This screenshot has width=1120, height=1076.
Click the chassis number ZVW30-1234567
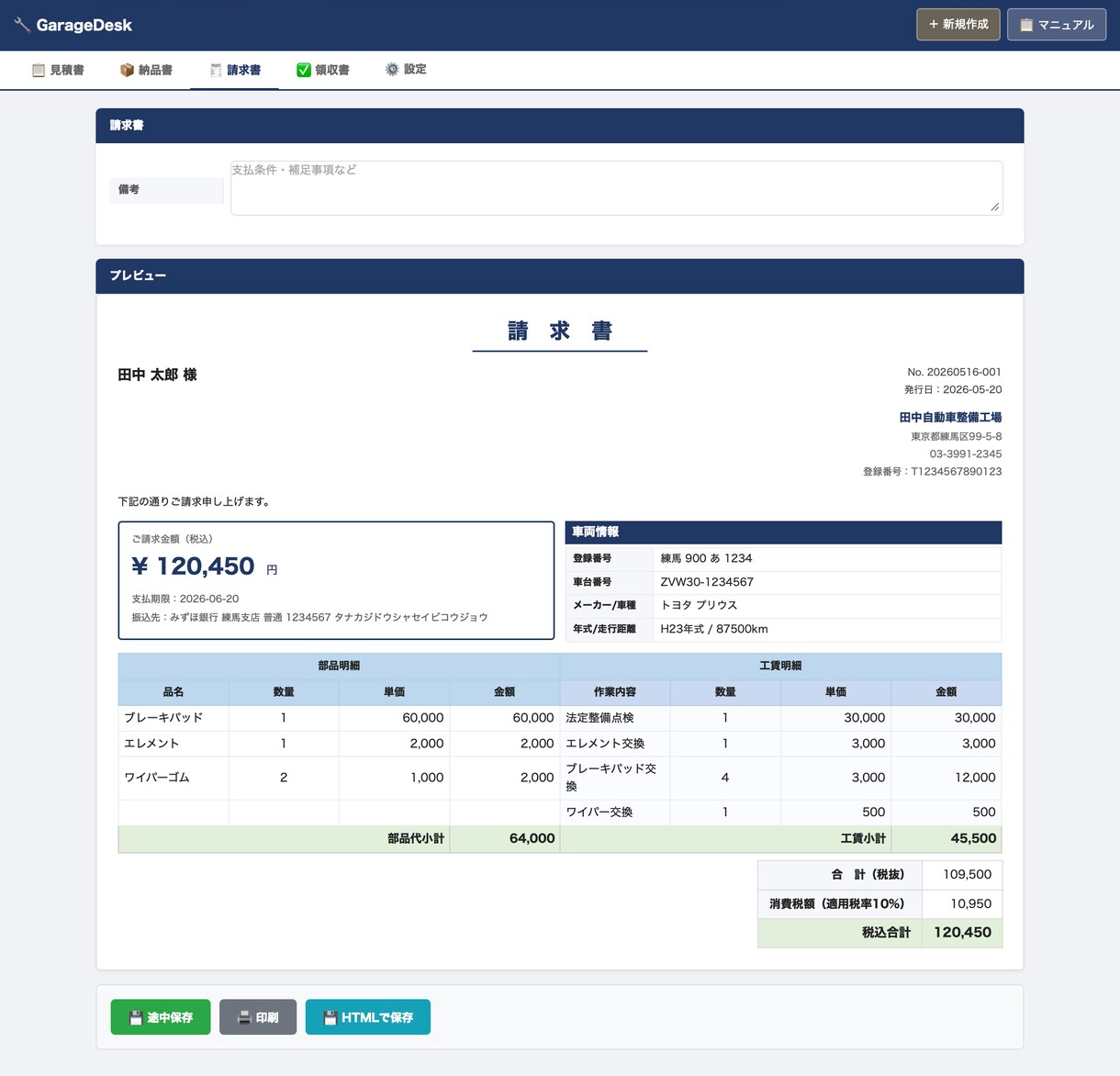click(707, 582)
